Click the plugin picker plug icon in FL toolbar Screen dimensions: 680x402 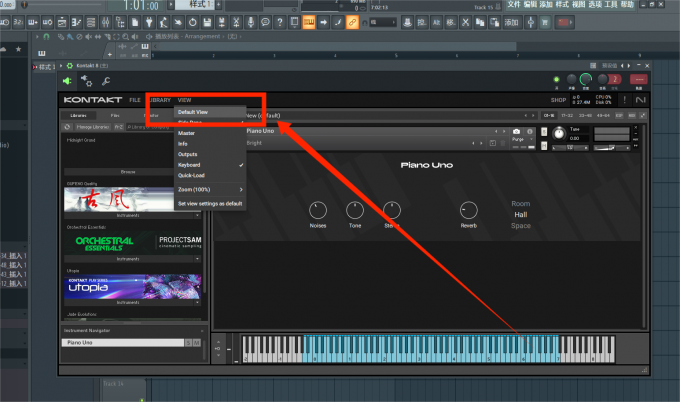click(149, 22)
